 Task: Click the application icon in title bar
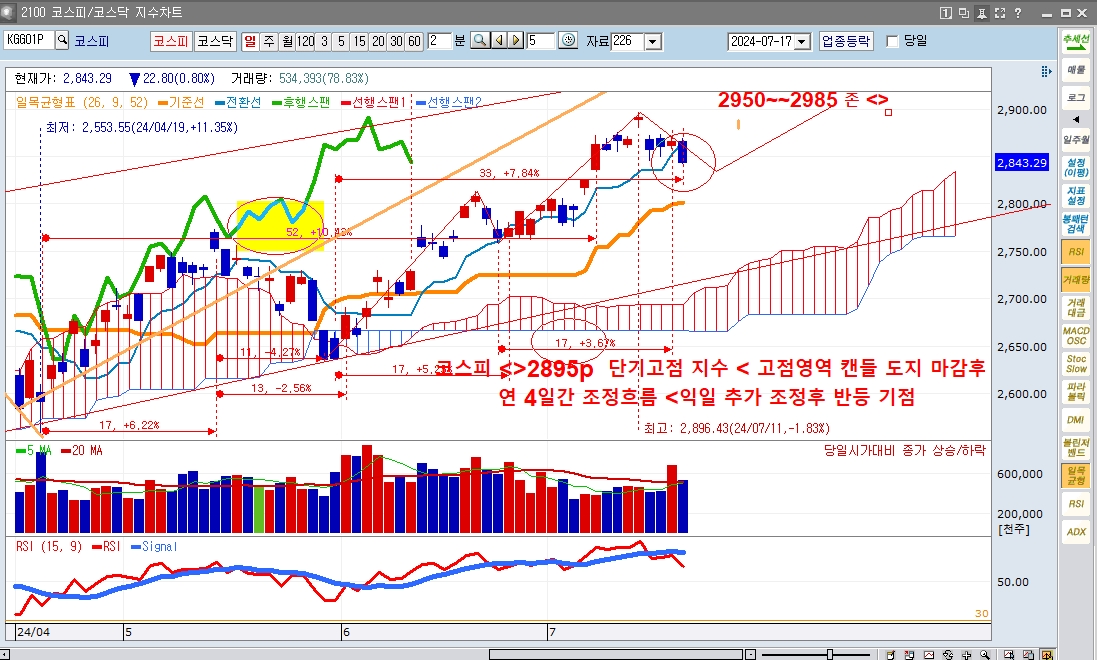pyautogui.click(x=8, y=12)
